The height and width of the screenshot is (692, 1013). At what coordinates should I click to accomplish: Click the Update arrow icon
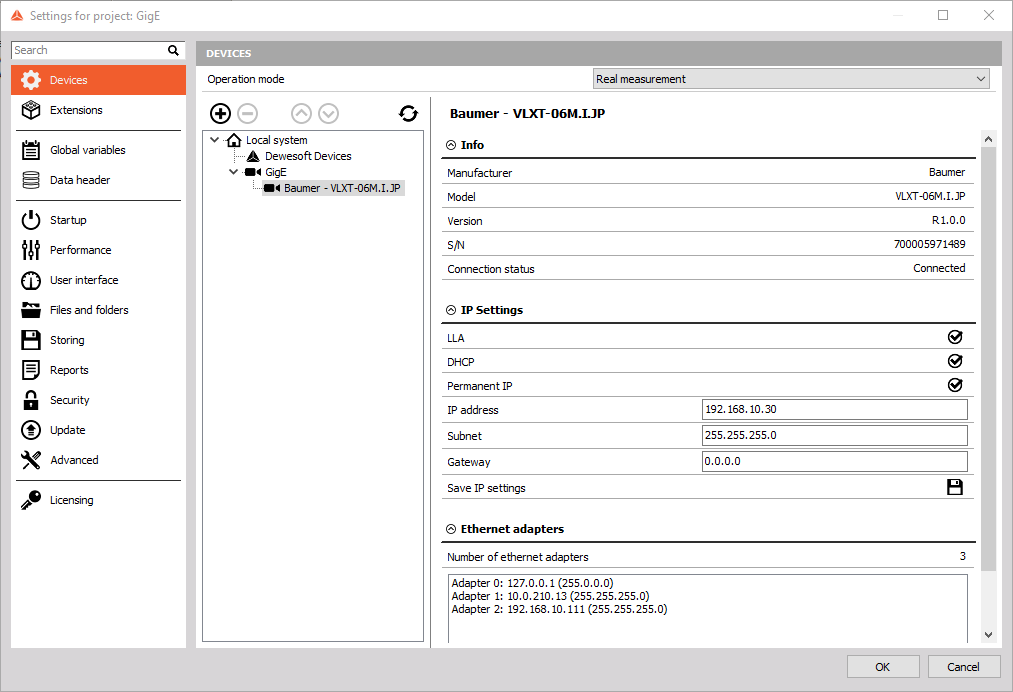pos(31,430)
